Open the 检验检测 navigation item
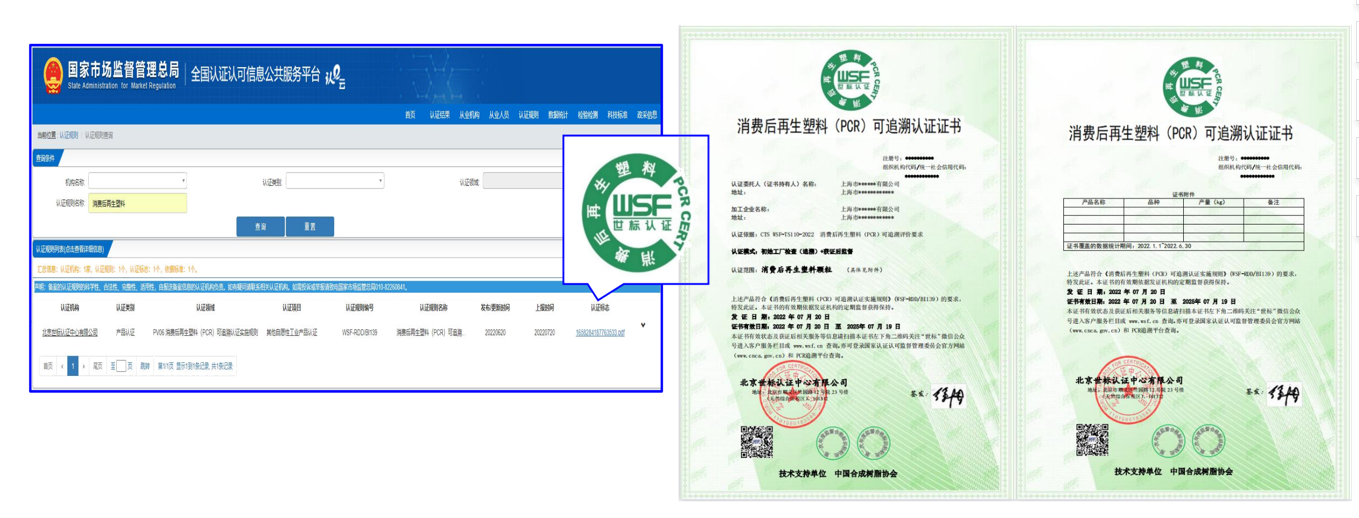This screenshot has height=518, width=1359. pyautogui.click(x=587, y=115)
